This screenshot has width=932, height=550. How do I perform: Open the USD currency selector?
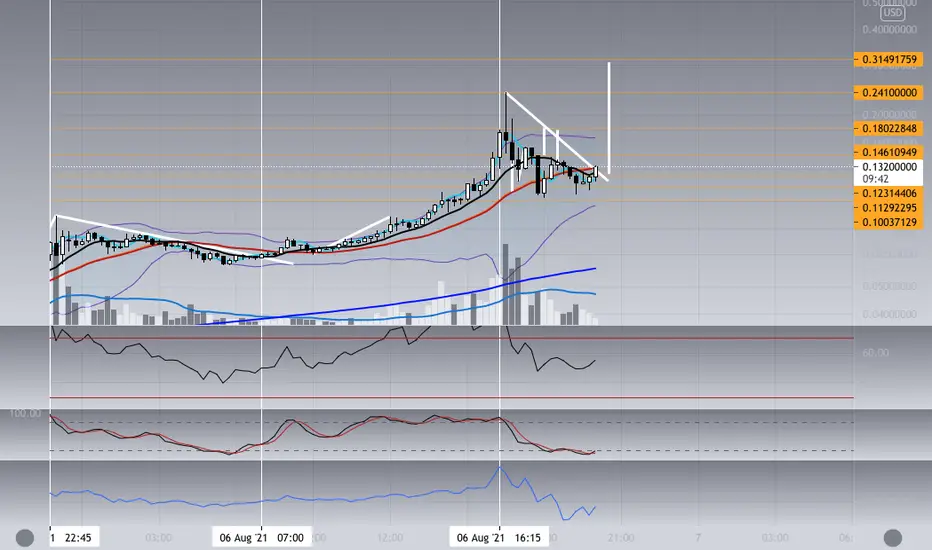(892, 12)
